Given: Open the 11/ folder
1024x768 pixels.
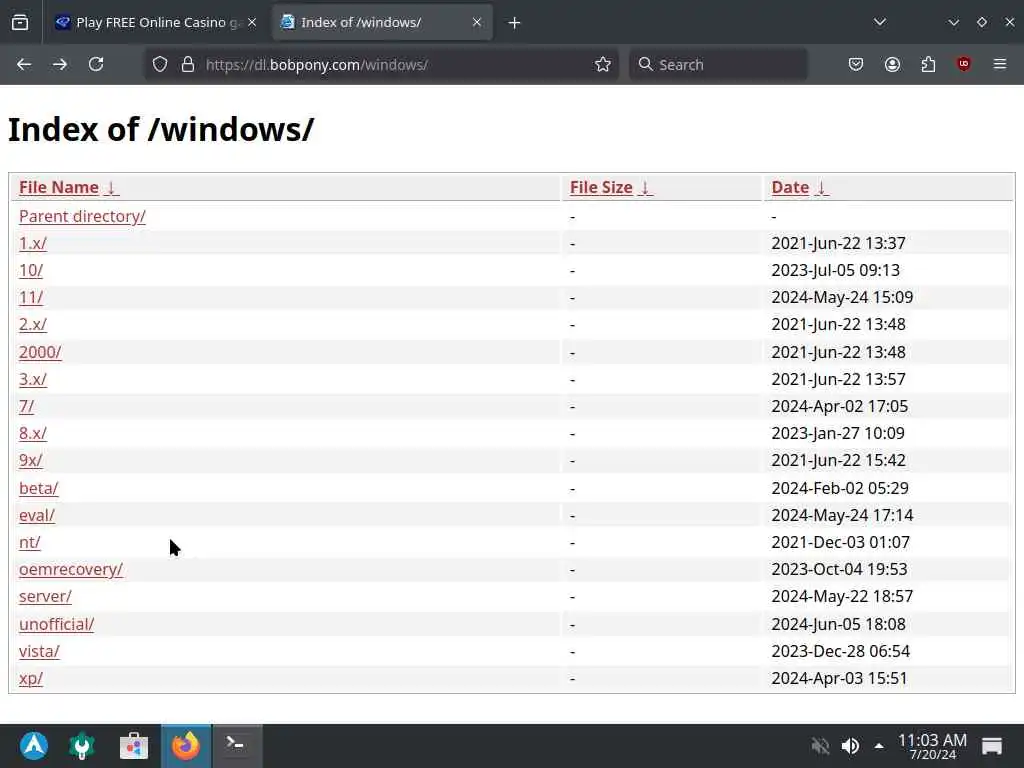Looking at the screenshot, I should click(31, 297).
